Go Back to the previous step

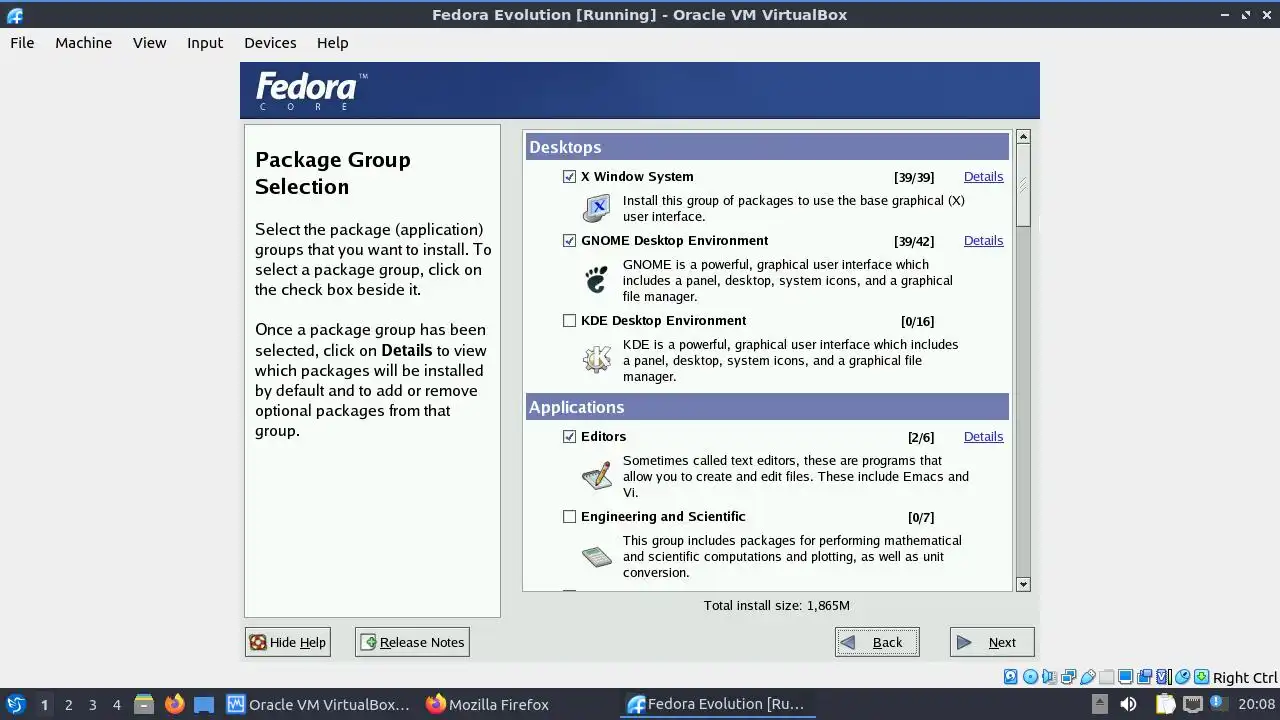click(x=877, y=642)
